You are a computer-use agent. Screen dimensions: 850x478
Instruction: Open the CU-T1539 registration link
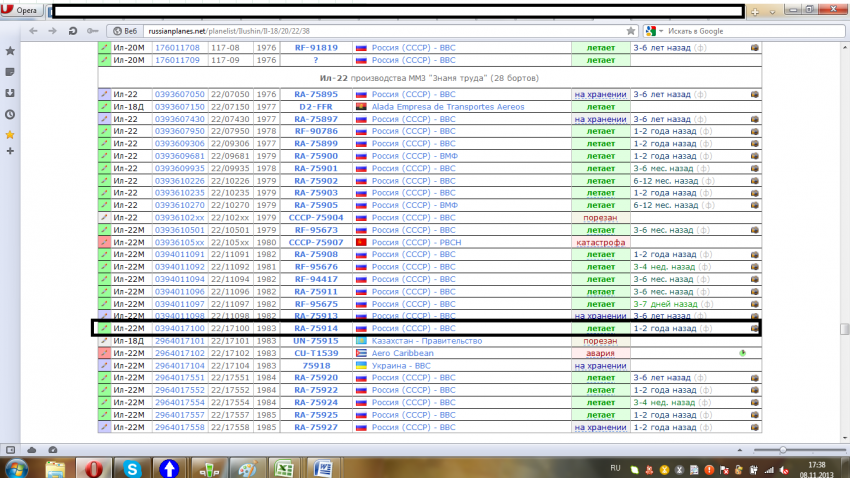coord(315,353)
